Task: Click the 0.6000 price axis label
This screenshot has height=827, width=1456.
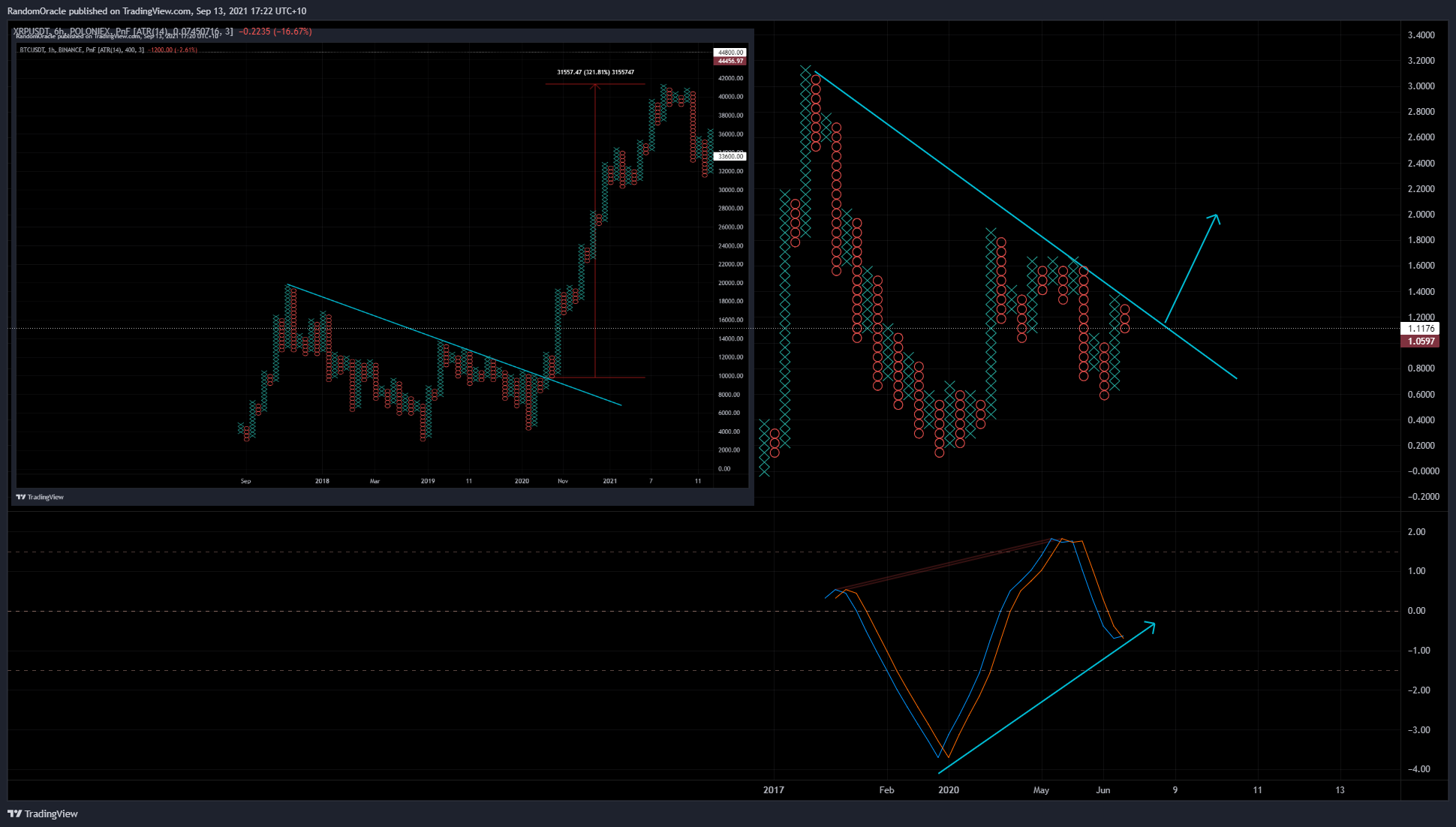Action: click(x=1421, y=395)
